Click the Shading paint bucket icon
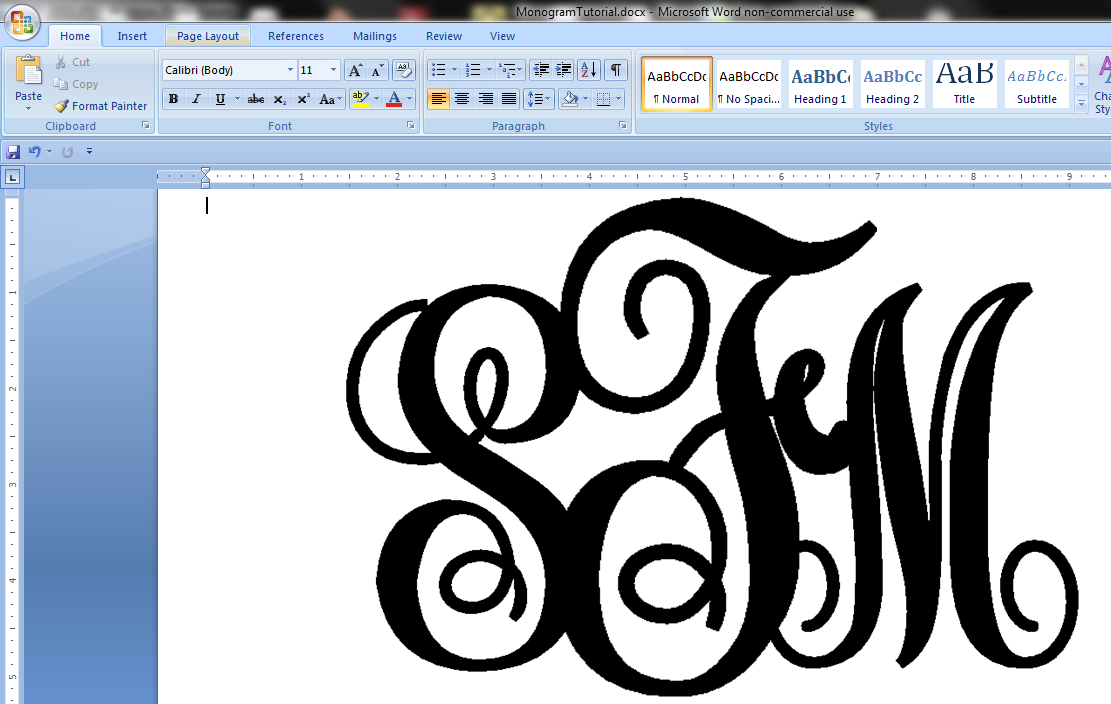 [569, 99]
